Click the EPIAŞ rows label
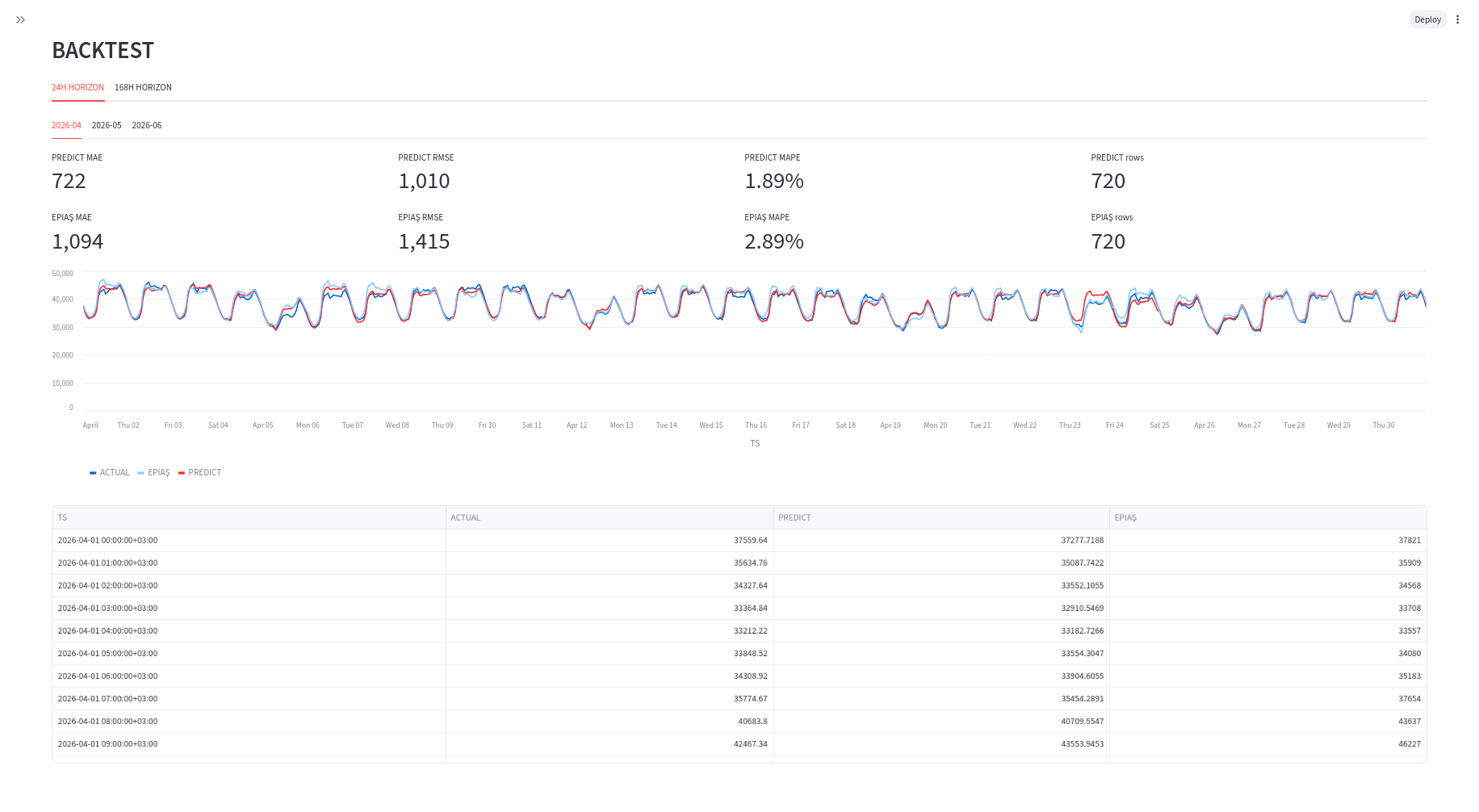Viewport: 1479px width, 812px height. pos(1112,217)
